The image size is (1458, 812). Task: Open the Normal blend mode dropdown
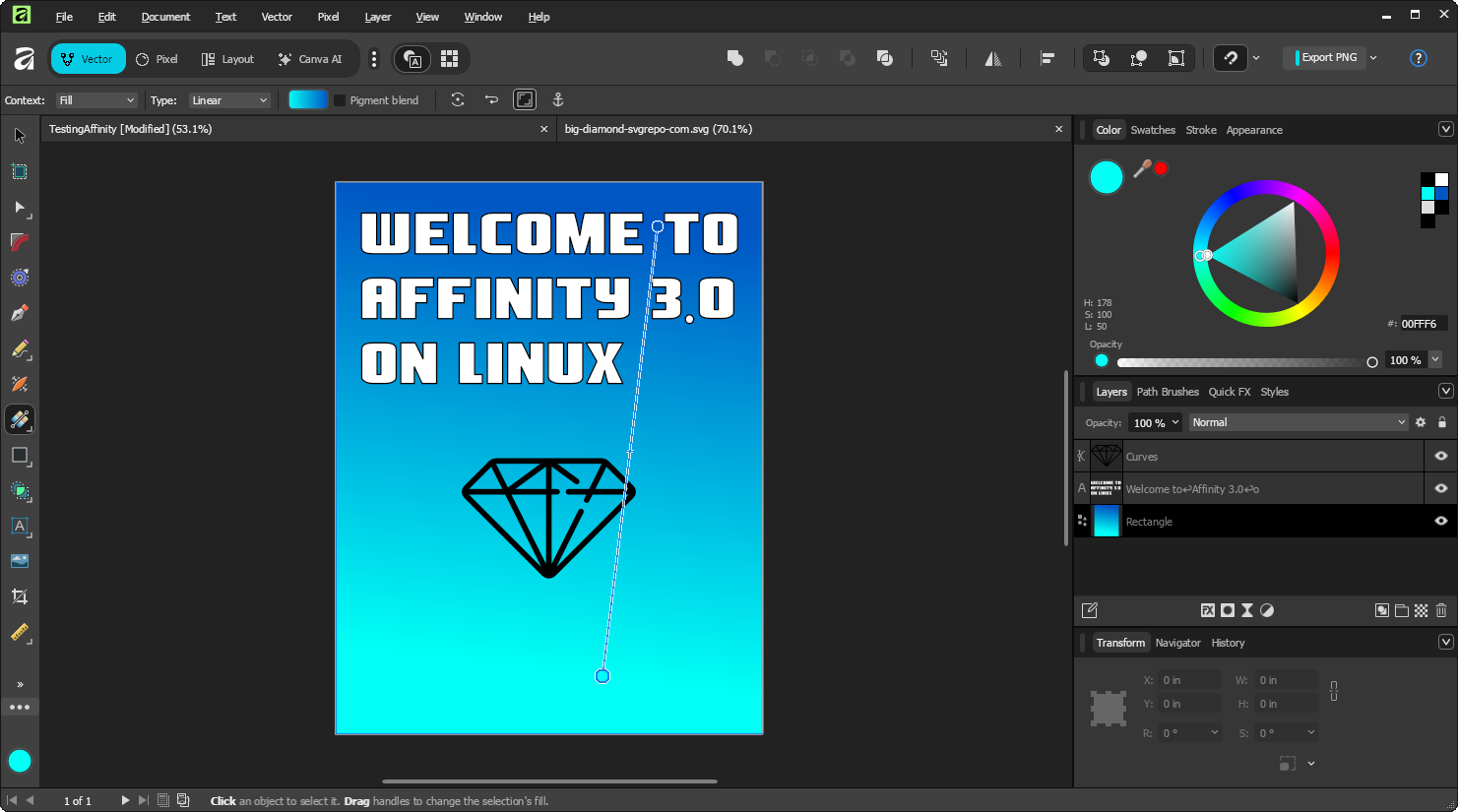point(1298,421)
